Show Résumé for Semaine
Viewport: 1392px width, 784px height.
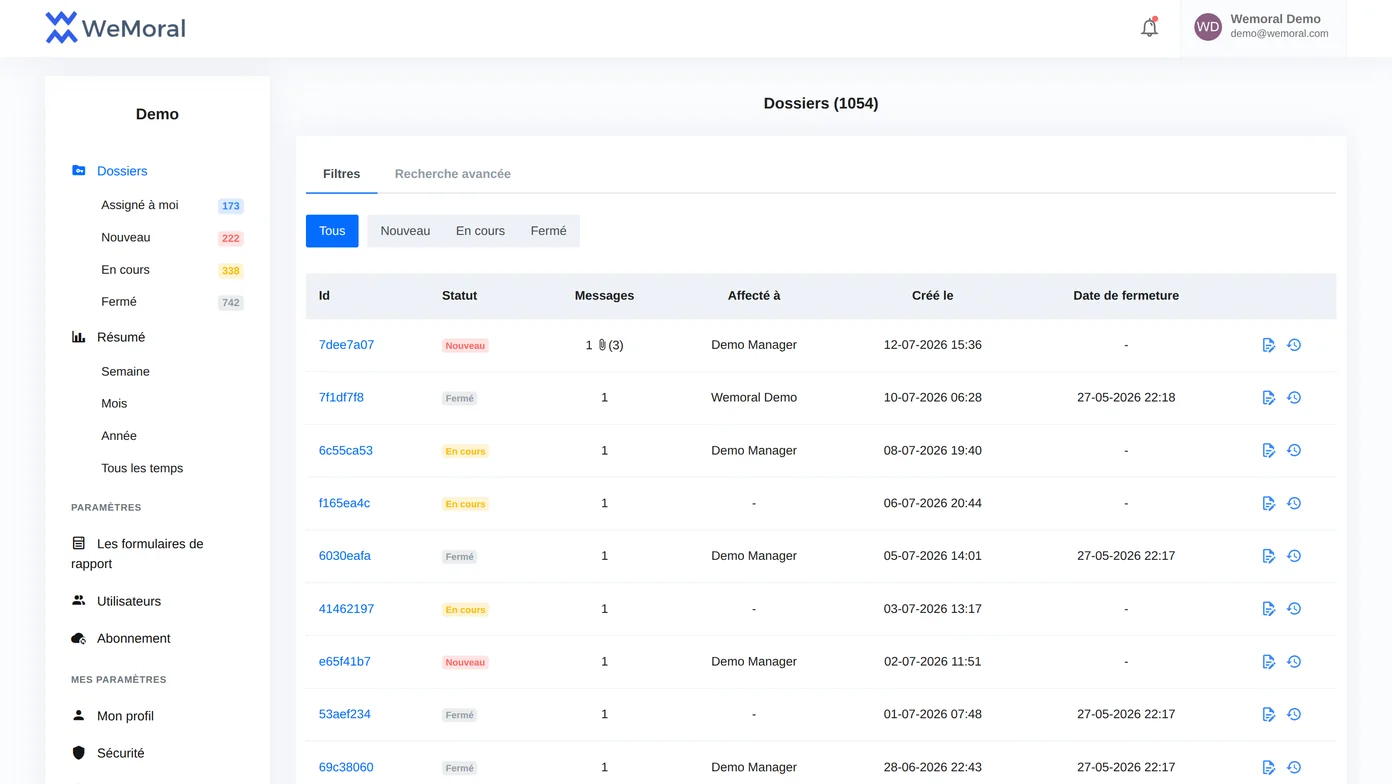tap(125, 371)
